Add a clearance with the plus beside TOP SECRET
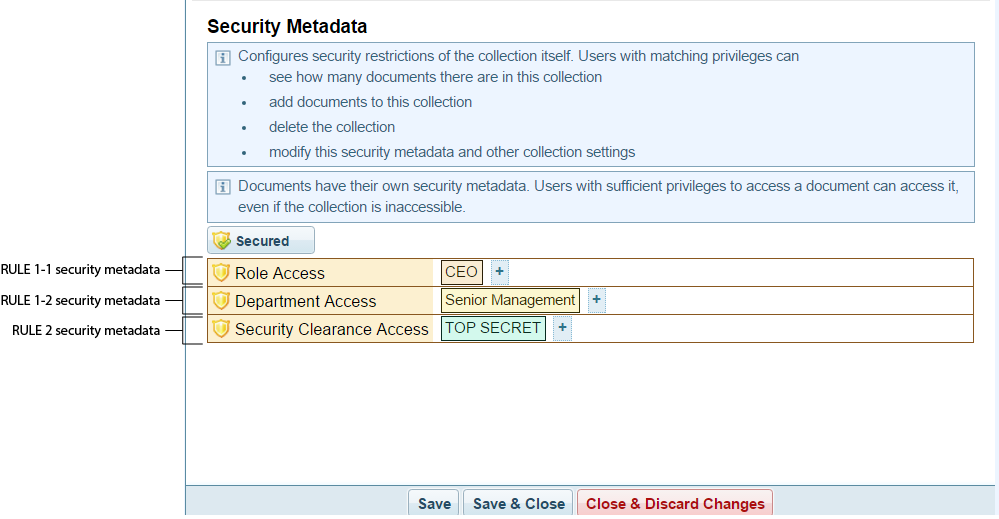999x519 pixels. [562, 328]
